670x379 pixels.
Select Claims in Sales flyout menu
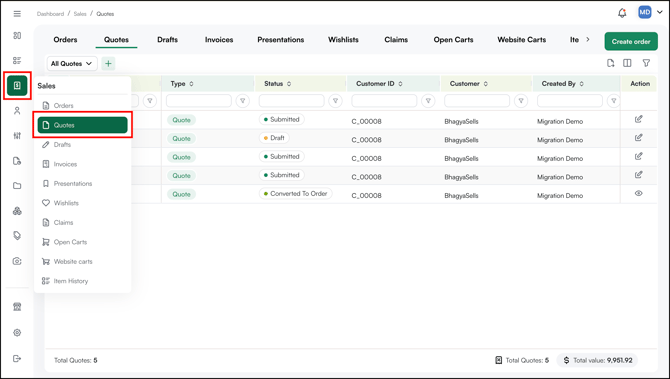(x=82, y=223)
